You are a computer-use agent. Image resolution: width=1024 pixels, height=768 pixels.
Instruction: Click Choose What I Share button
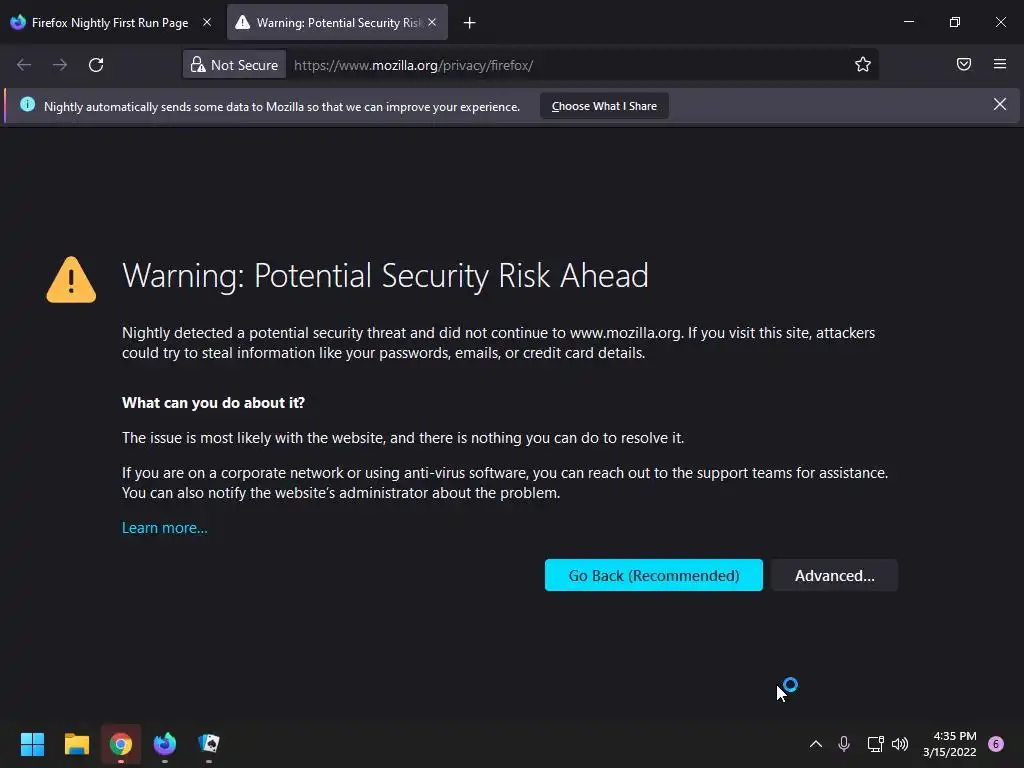click(x=604, y=106)
